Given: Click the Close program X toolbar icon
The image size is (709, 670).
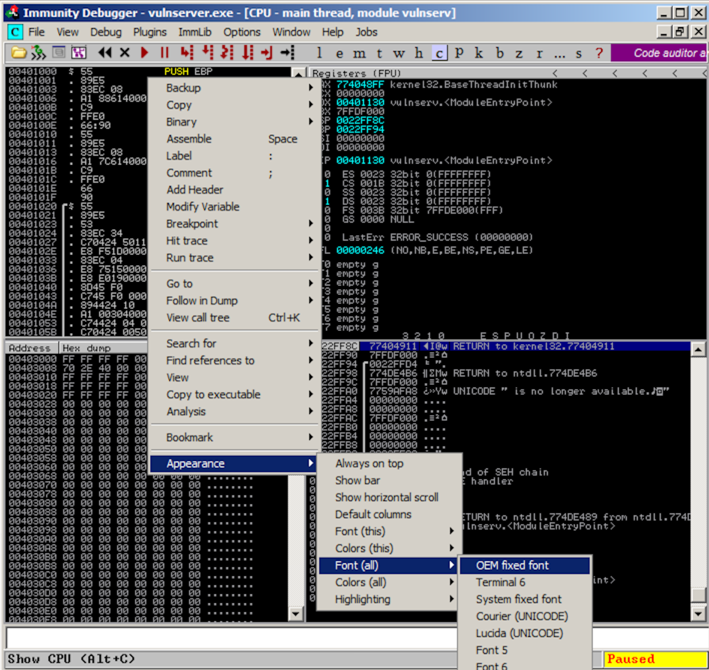Looking at the screenshot, I should [x=124, y=52].
